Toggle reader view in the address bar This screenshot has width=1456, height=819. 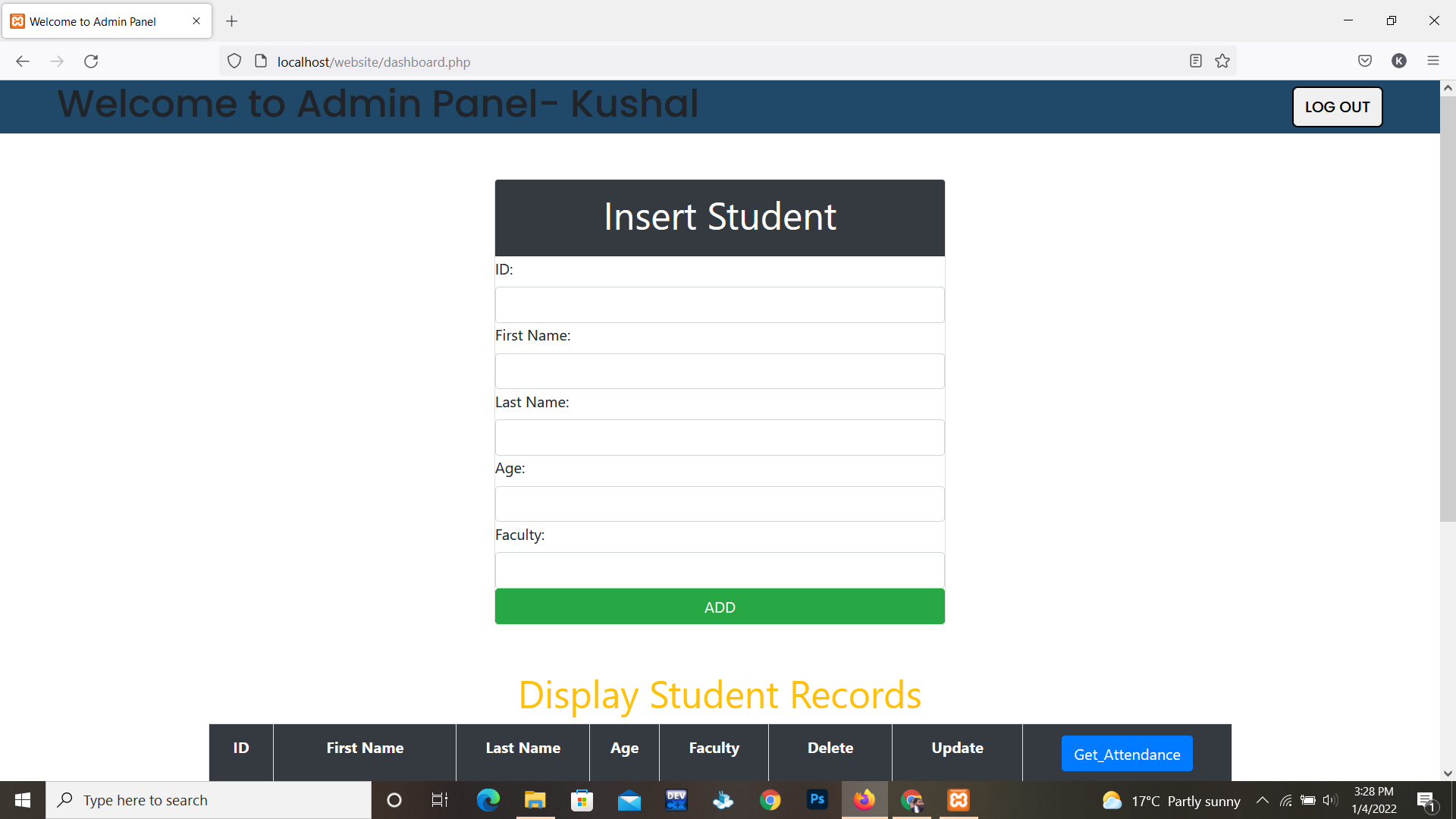[1196, 61]
